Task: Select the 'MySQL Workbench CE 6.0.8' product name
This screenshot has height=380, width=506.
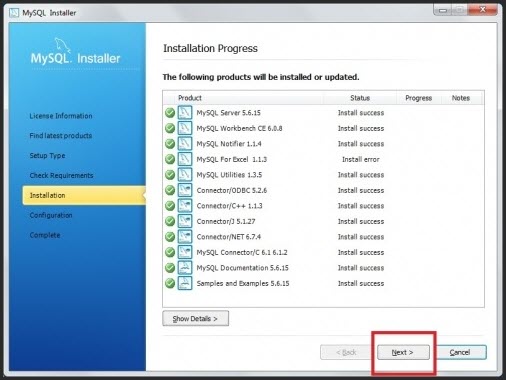Action: pyautogui.click(x=239, y=128)
